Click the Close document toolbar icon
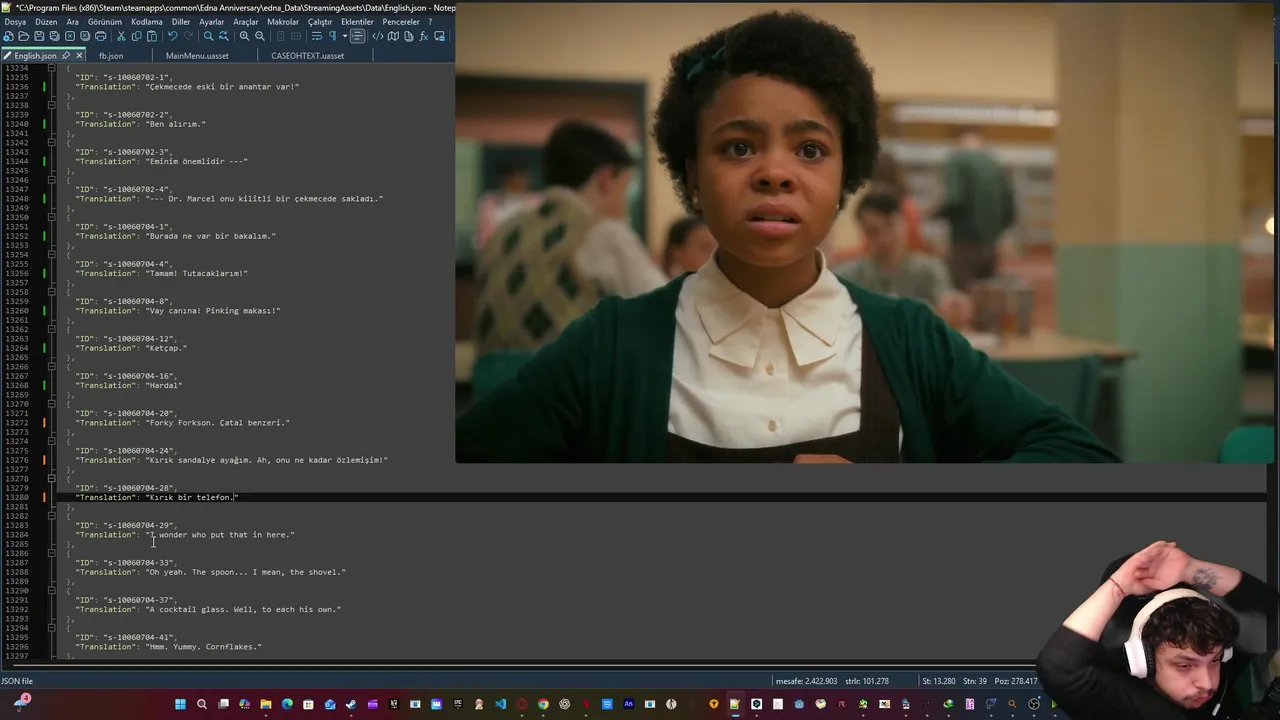The image size is (1280, 720). pos(70,36)
